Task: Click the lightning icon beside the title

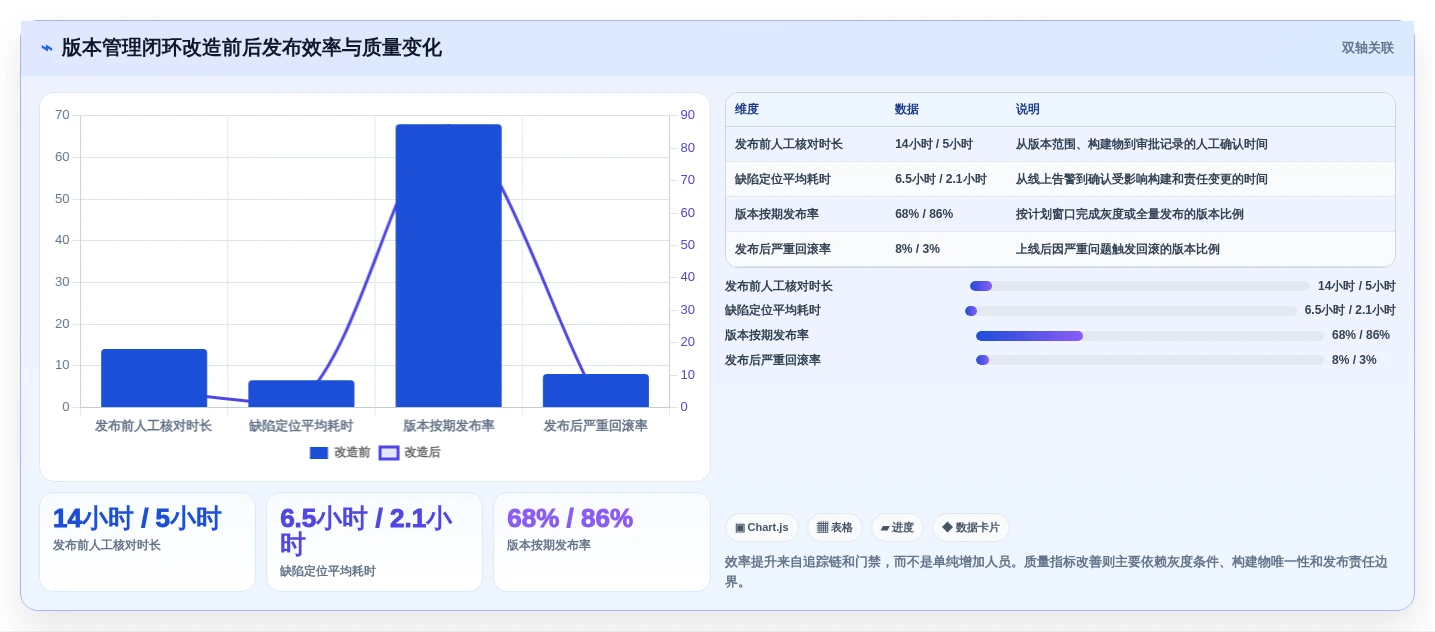Action: coord(46,48)
